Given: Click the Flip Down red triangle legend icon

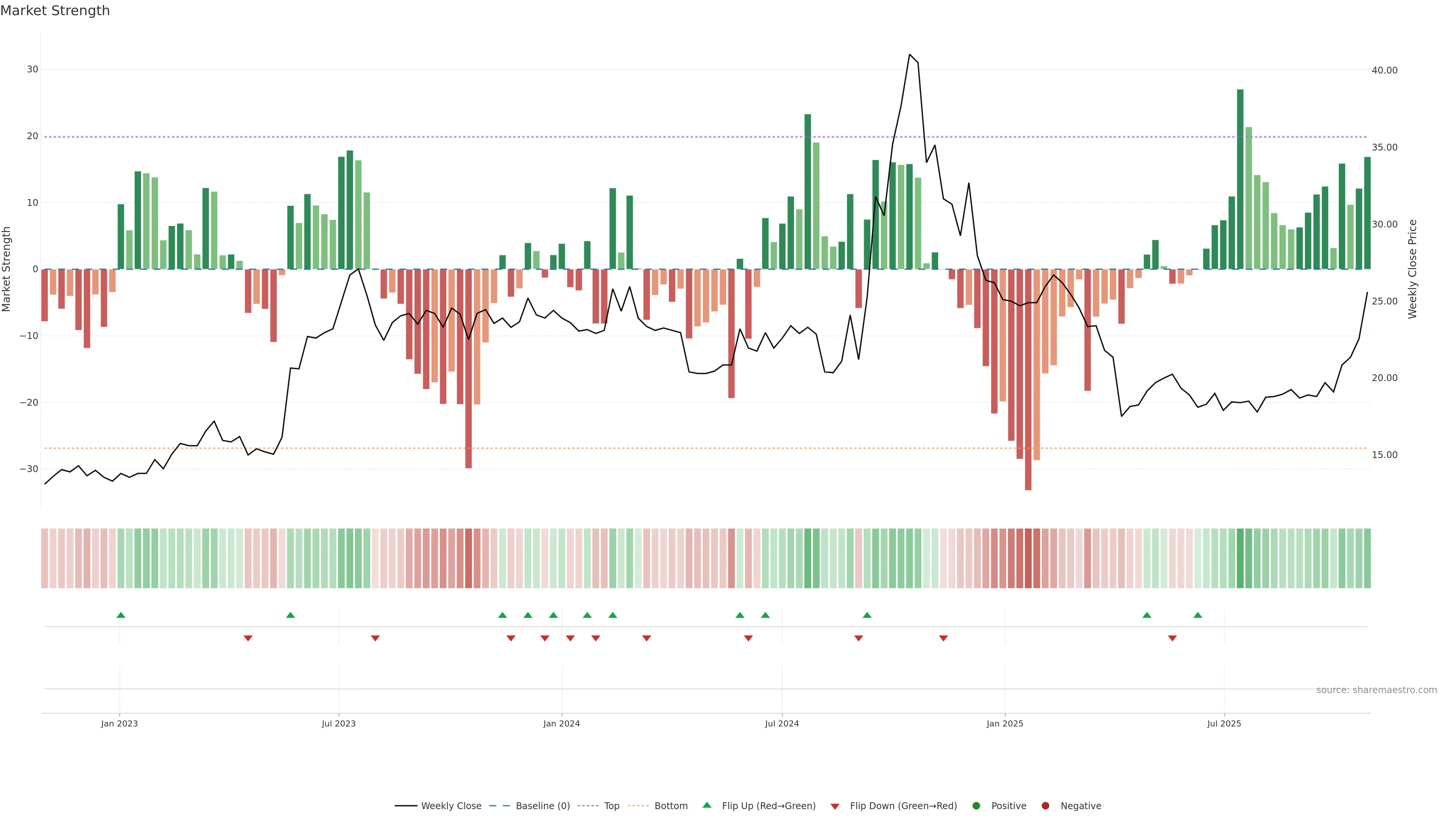Looking at the screenshot, I should pos(835,806).
